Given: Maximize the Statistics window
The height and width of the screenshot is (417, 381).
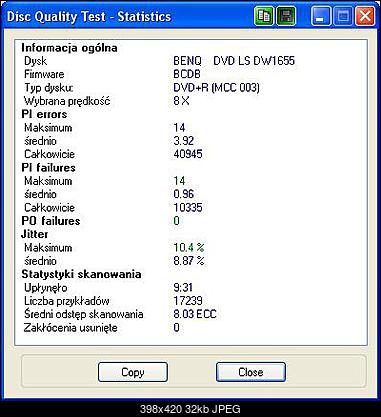Looking at the screenshot, I should coord(343,16).
